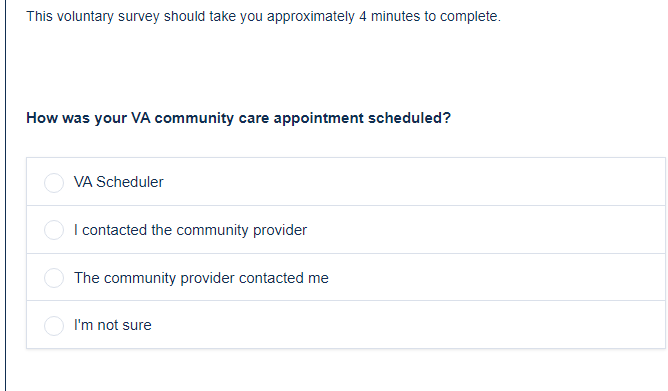
Task: Click the word 'provider' in second option
Action: 280,230
